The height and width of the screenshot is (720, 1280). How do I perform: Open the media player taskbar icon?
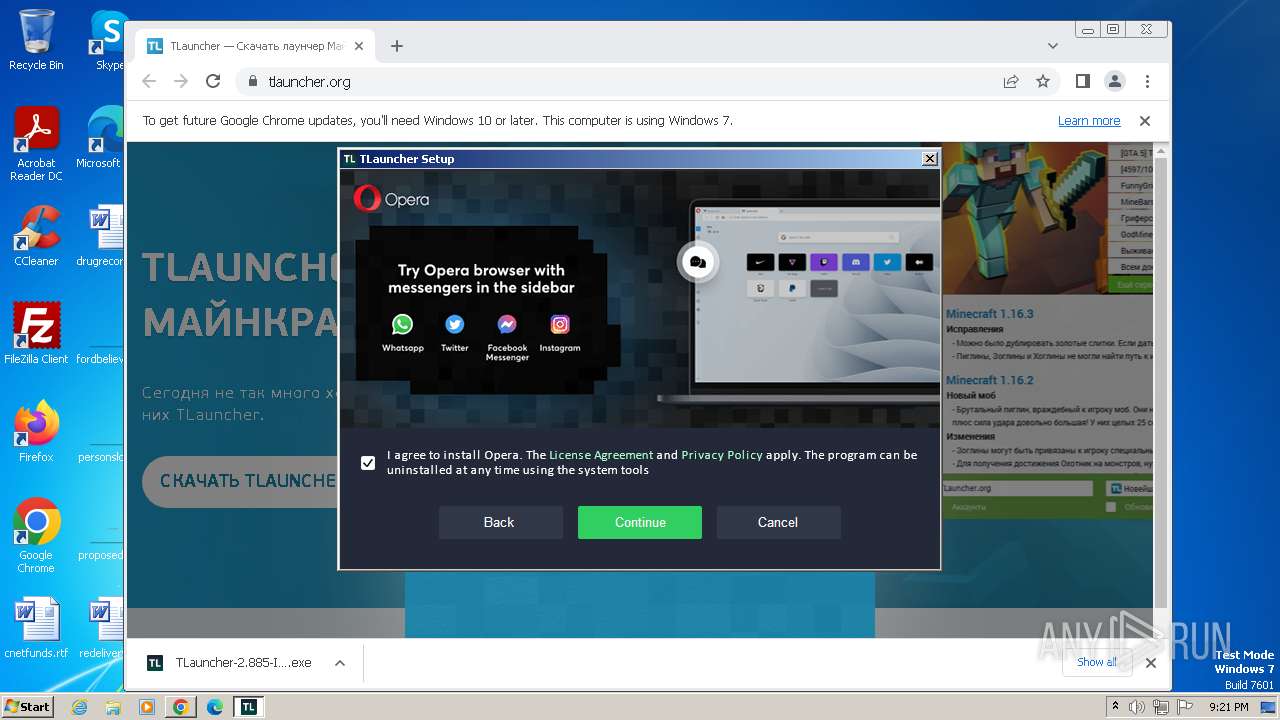147,707
